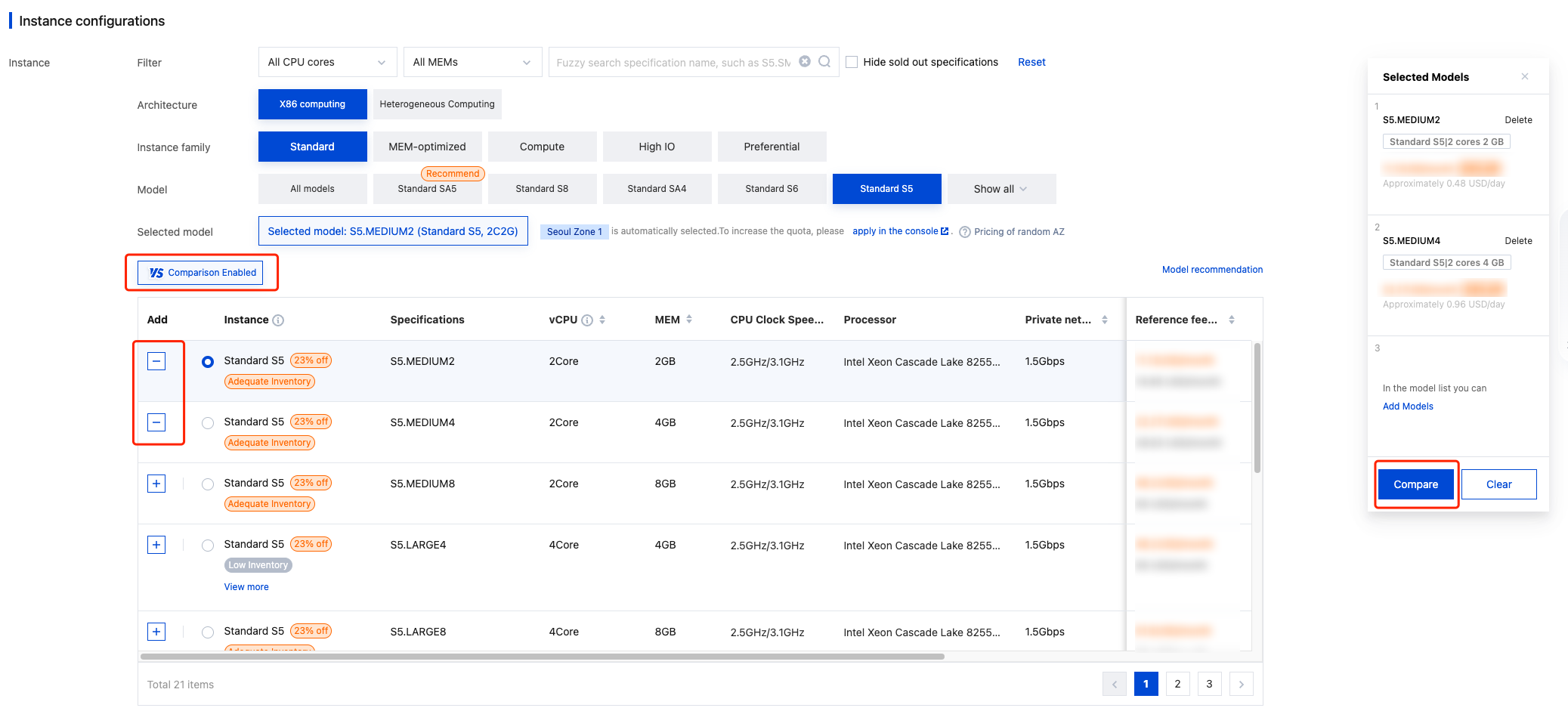Click the info icon next to Instance header
This screenshot has height=711, width=1568.
point(278,320)
